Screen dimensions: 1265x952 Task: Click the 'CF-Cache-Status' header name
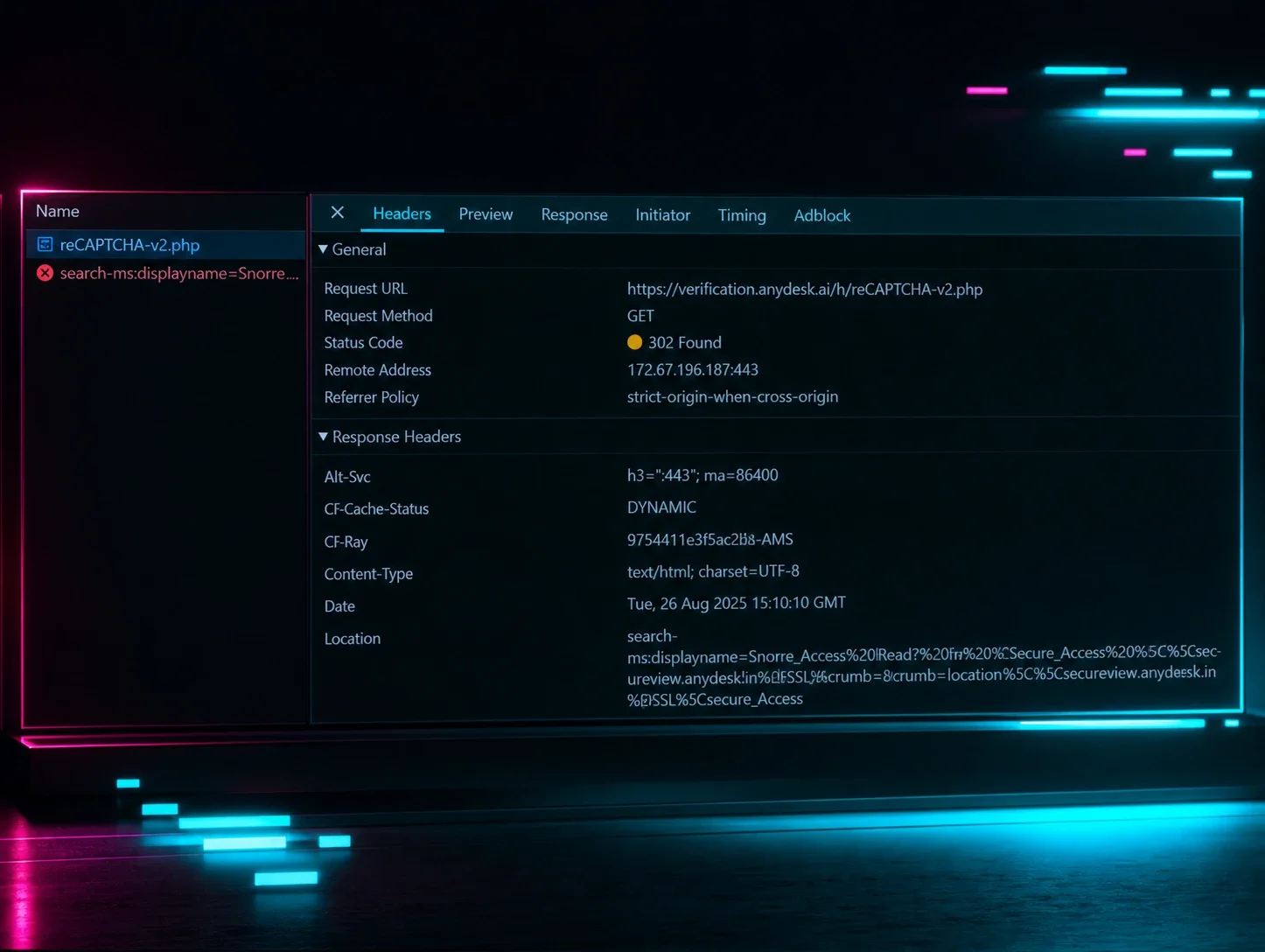(376, 509)
